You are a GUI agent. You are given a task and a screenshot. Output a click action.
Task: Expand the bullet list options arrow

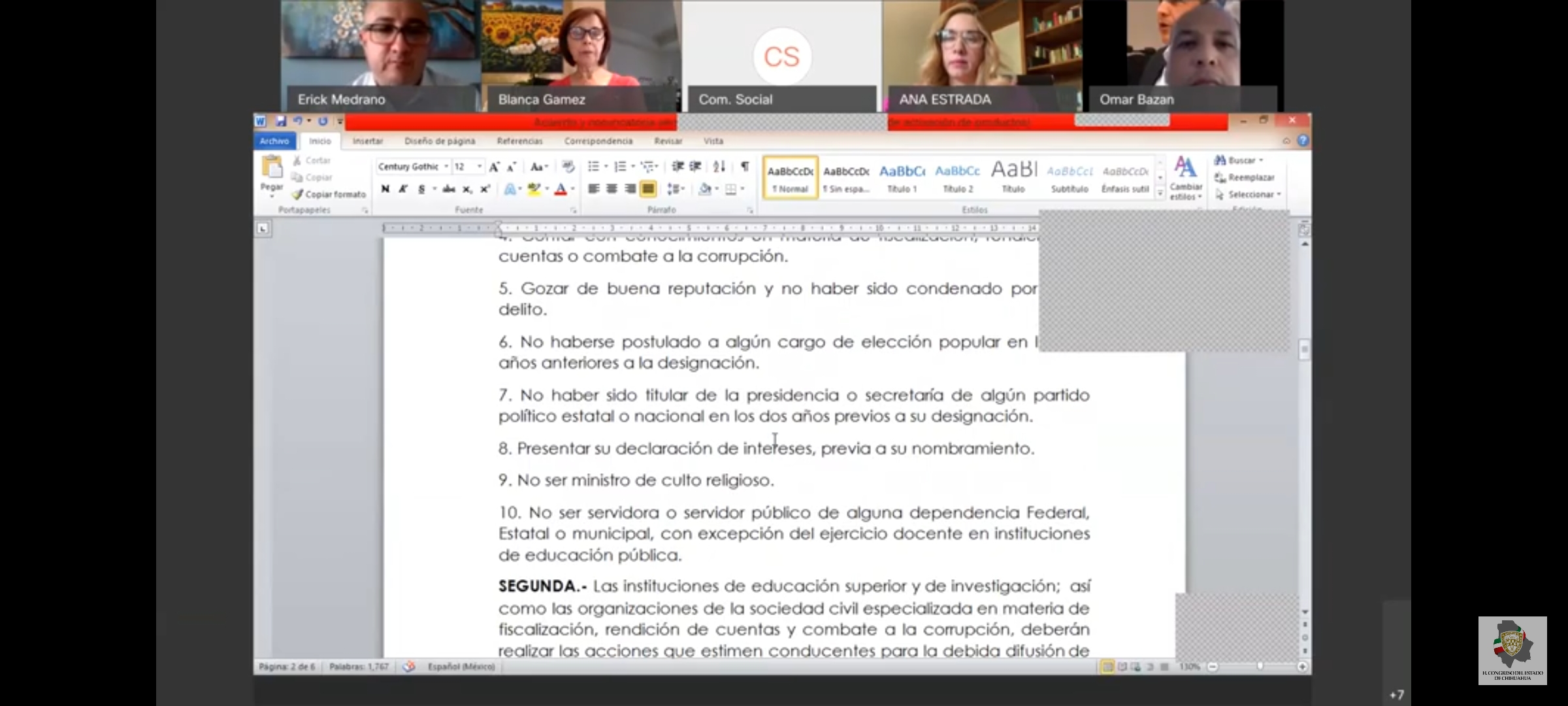coord(606,167)
